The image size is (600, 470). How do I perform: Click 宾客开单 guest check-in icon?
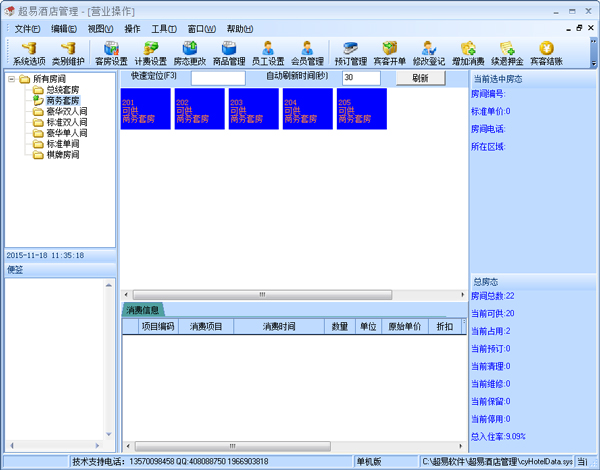(x=390, y=54)
